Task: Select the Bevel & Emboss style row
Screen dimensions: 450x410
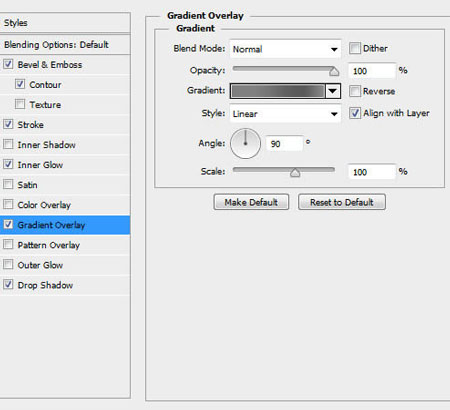Action: 65,64
